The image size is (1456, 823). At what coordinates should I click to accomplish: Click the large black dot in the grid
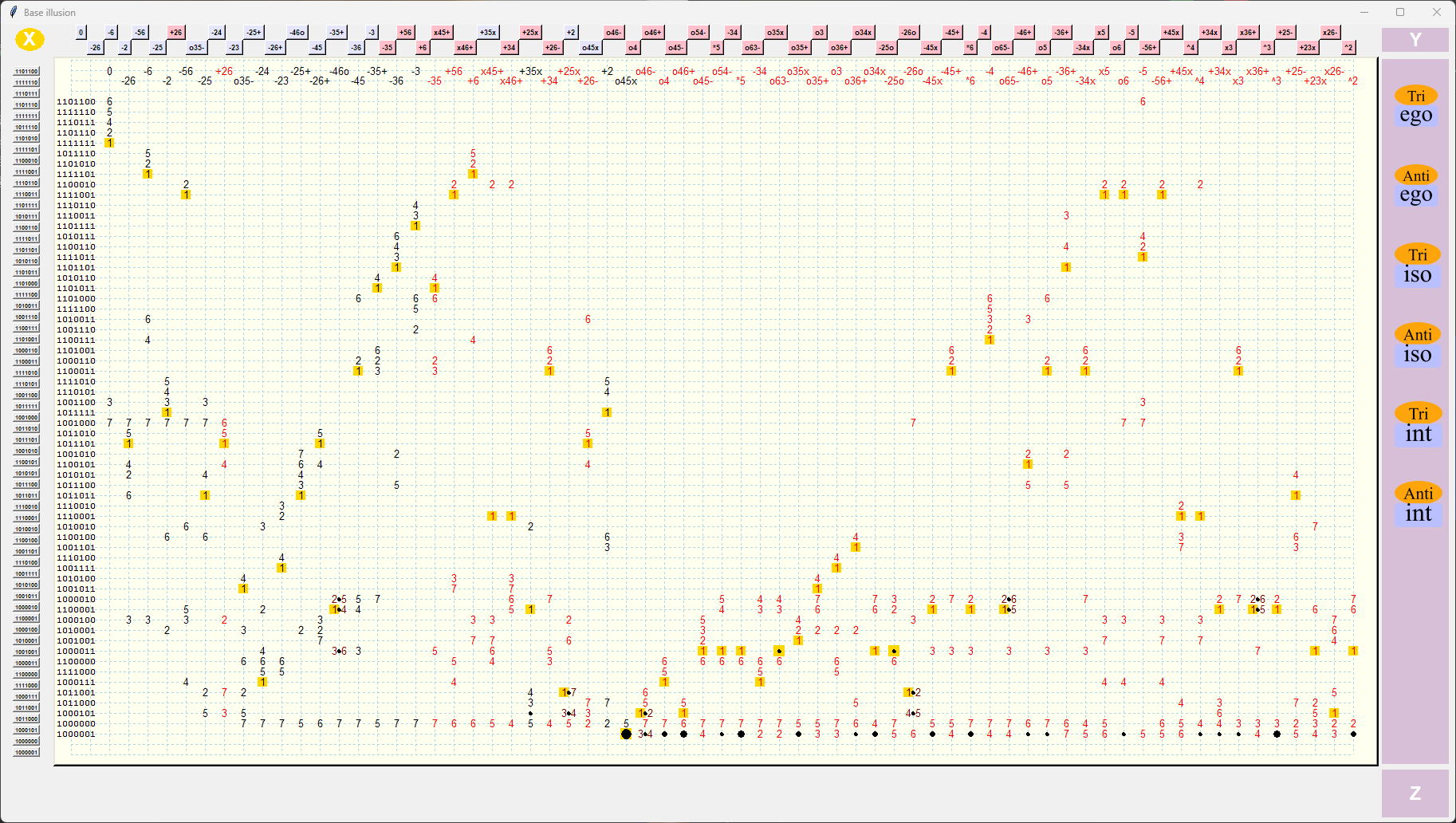coord(627,734)
